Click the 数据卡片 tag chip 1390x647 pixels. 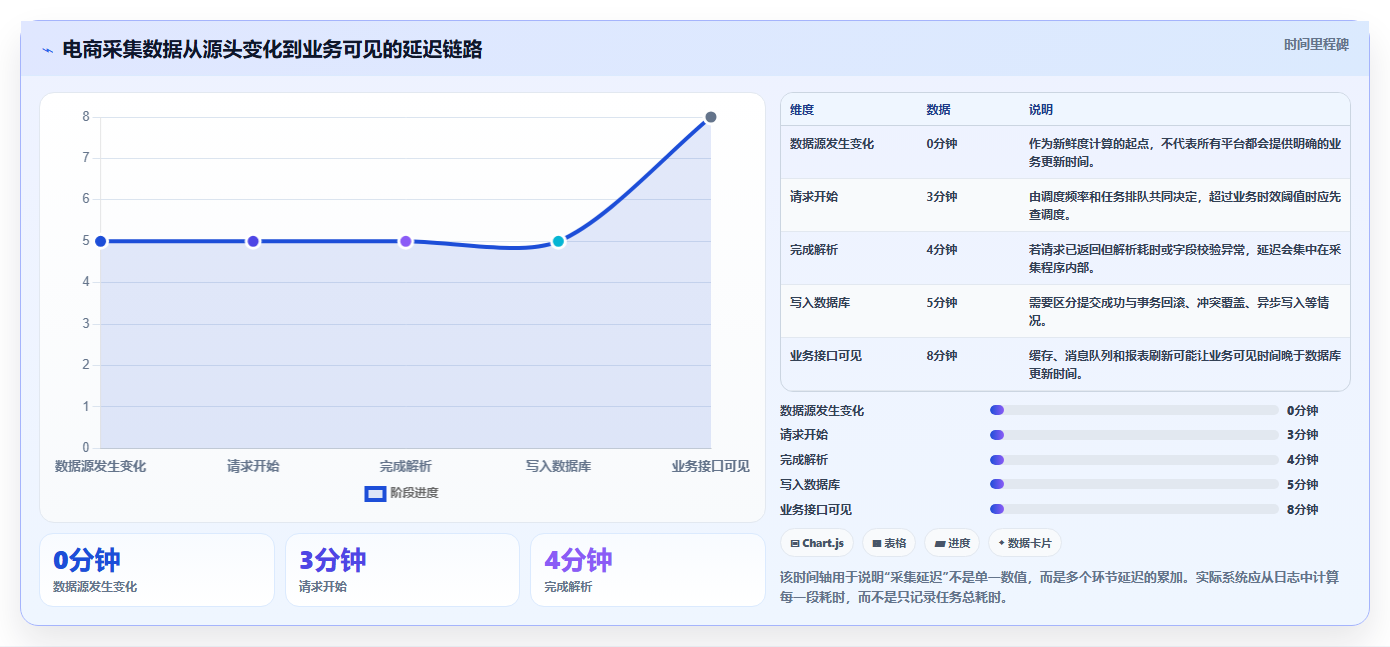(1025, 543)
